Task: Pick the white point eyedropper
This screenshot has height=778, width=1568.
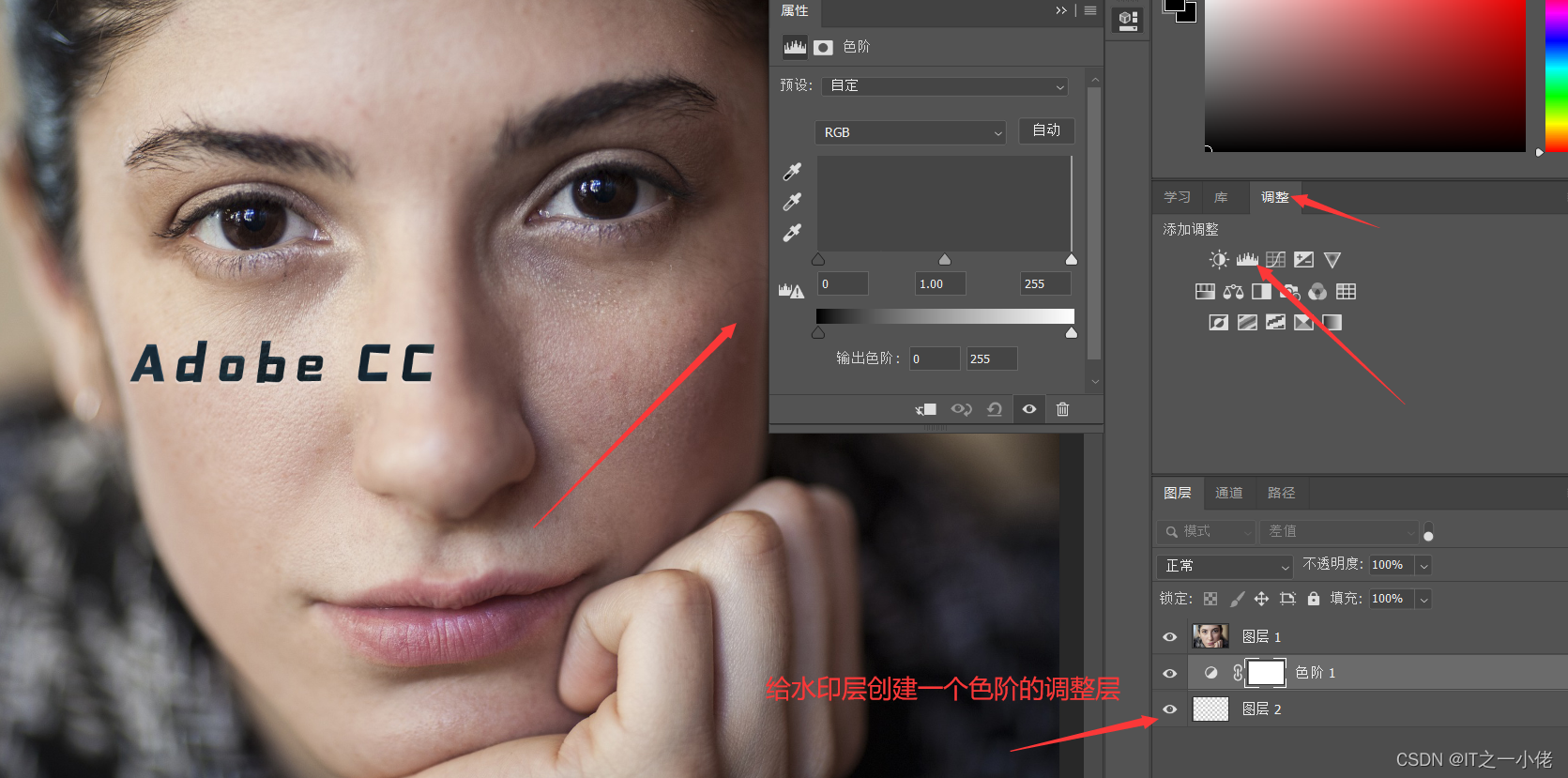Action: pyautogui.click(x=792, y=232)
